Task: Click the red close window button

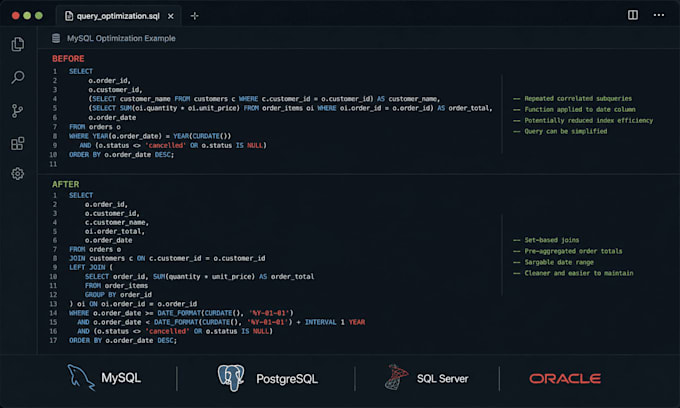Action: point(16,16)
